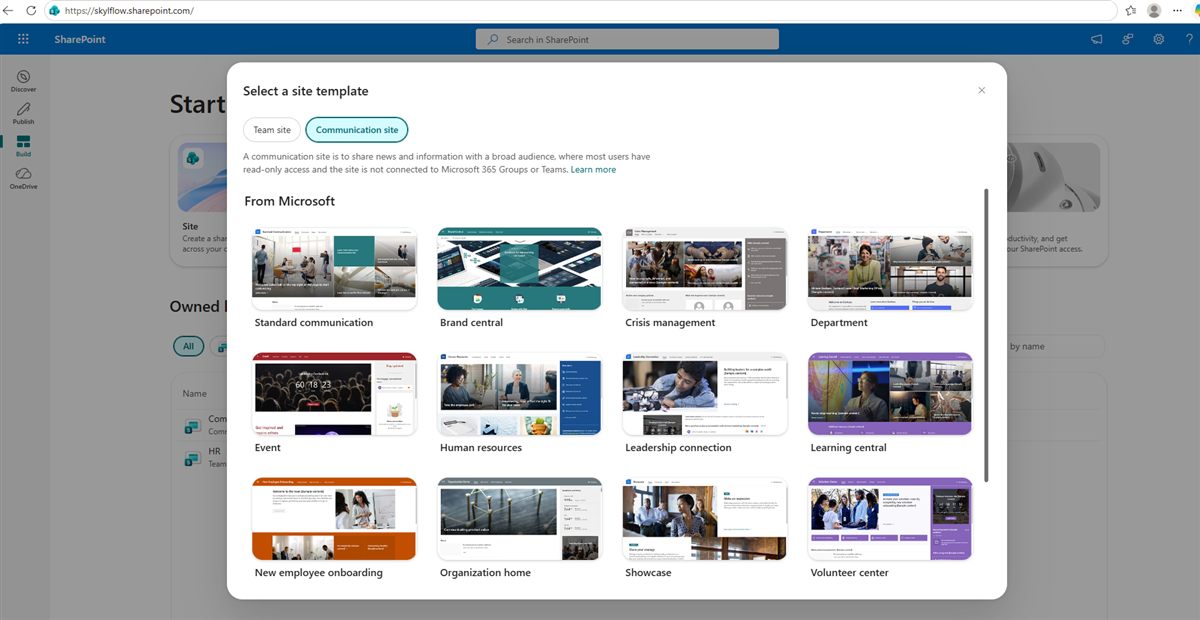This screenshot has height=620, width=1200.
Task: Choose the Volunteer center template thumbnail
Action: [x=890, y=519]
